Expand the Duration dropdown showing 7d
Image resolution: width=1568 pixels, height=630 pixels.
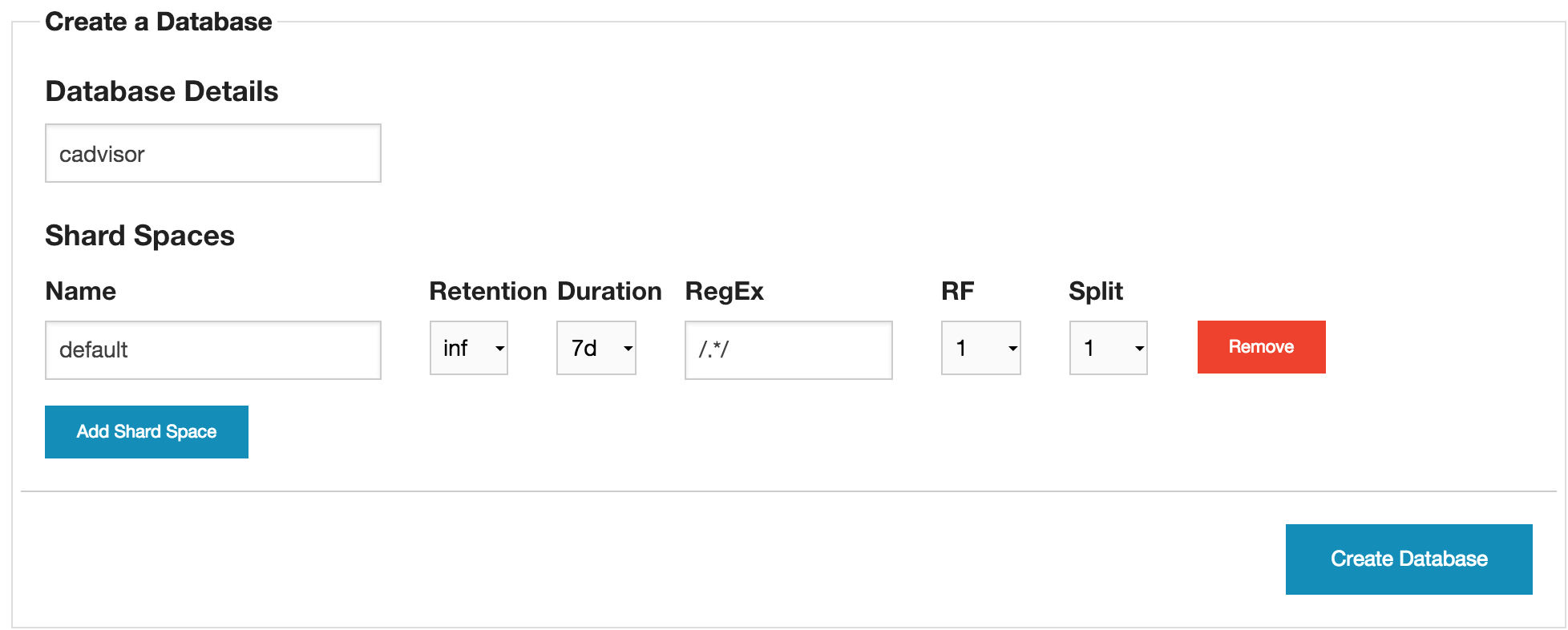(x=596, y=347)
